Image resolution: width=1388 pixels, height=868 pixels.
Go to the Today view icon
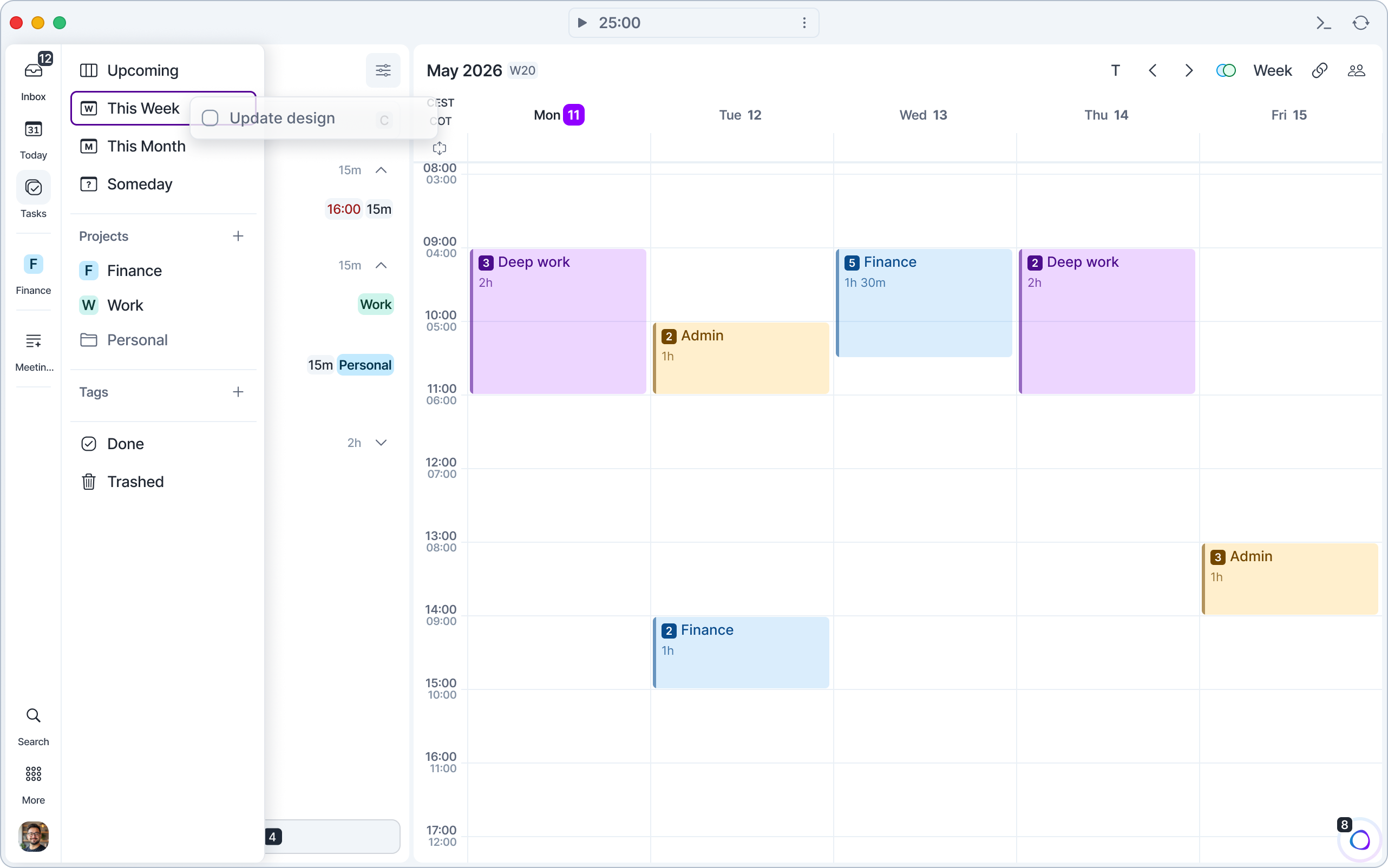(34, 130)
